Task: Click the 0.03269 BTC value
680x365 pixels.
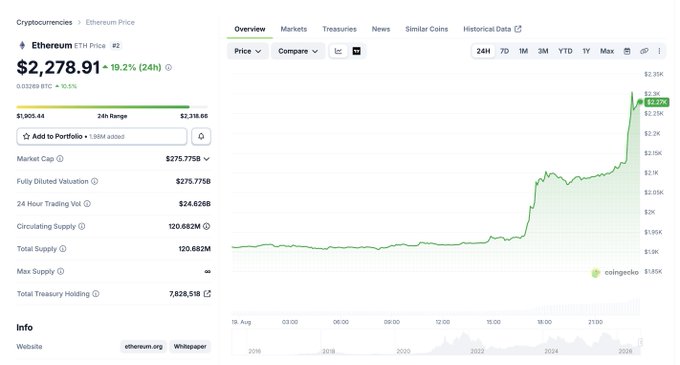Action: coord(34,86)
